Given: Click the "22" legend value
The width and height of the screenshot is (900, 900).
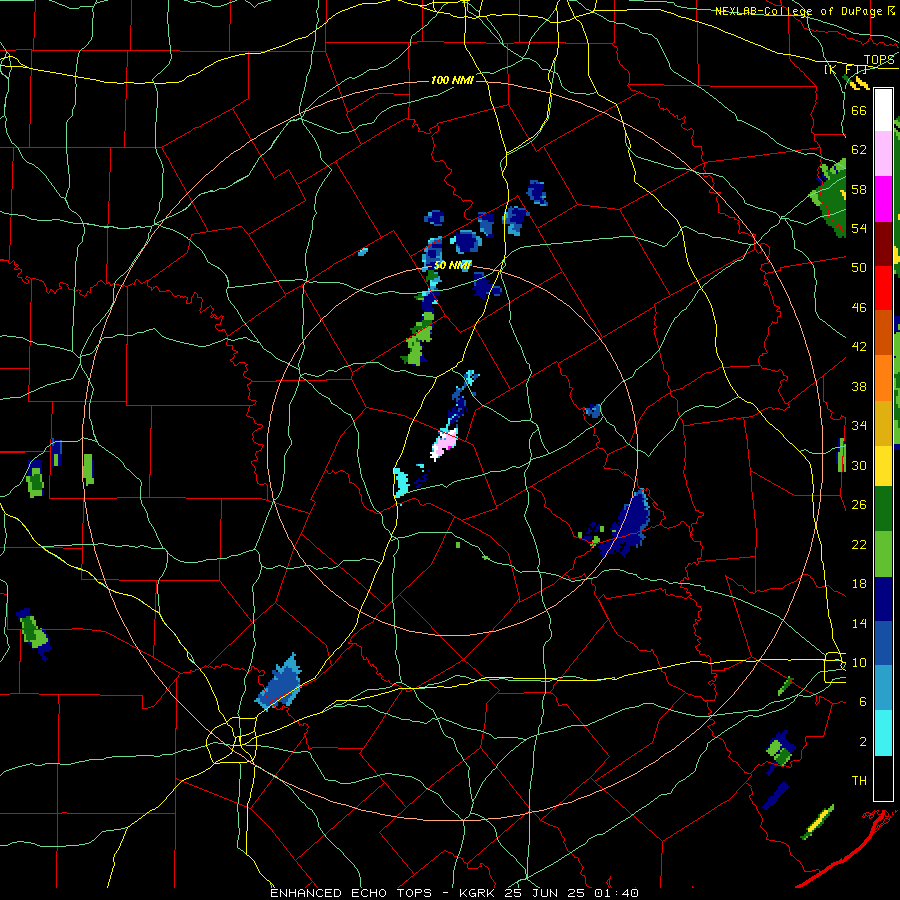Looking at the screenshot, I should point(859,544).
